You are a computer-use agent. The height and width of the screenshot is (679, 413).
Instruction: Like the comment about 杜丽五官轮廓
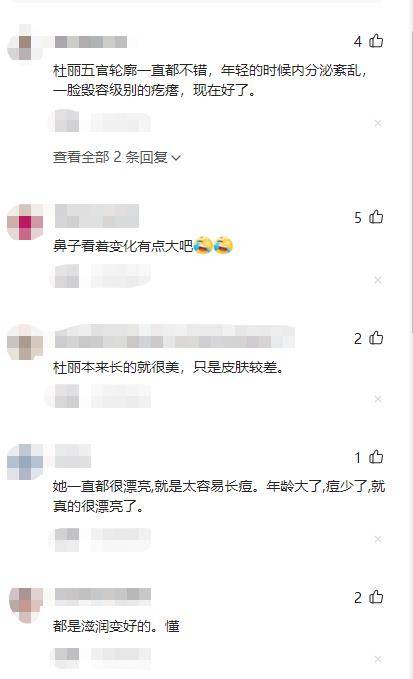click(x=376, y=41)
